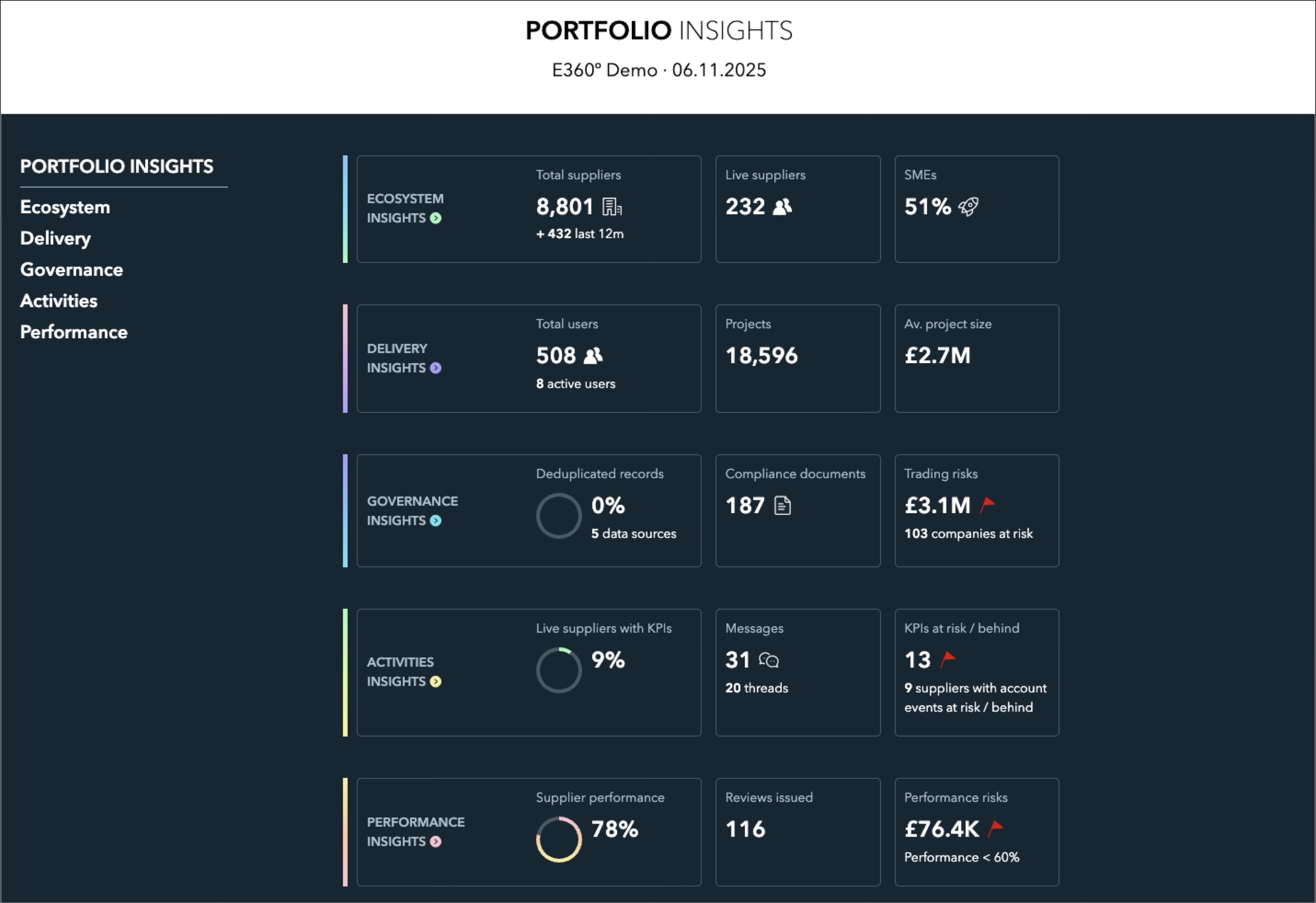Expand Ecosystem Insights green arrow icon

click(436, 218)
